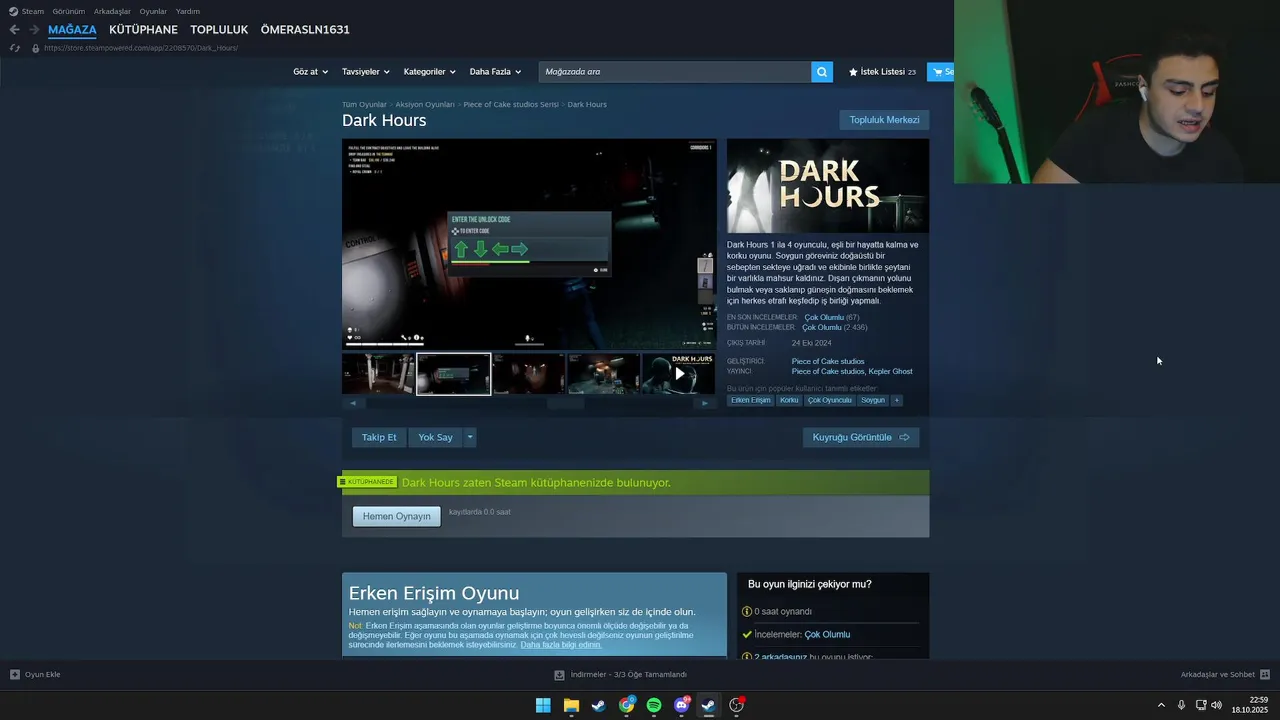Viewport: 1280px width, 720px height.
Task: Select the highlighted unlock code screenshot thumbnail
Action: [453, 374]
